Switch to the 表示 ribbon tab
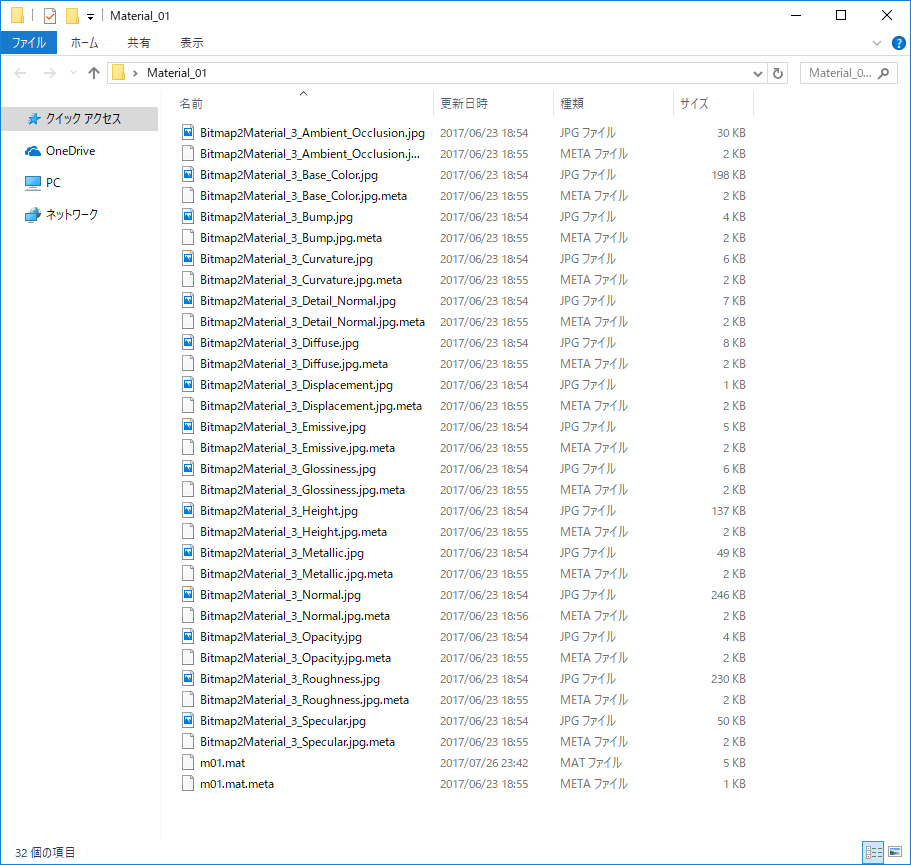This screenshot has width=911, height=865. pyautogui.click(x=191, y=42)
